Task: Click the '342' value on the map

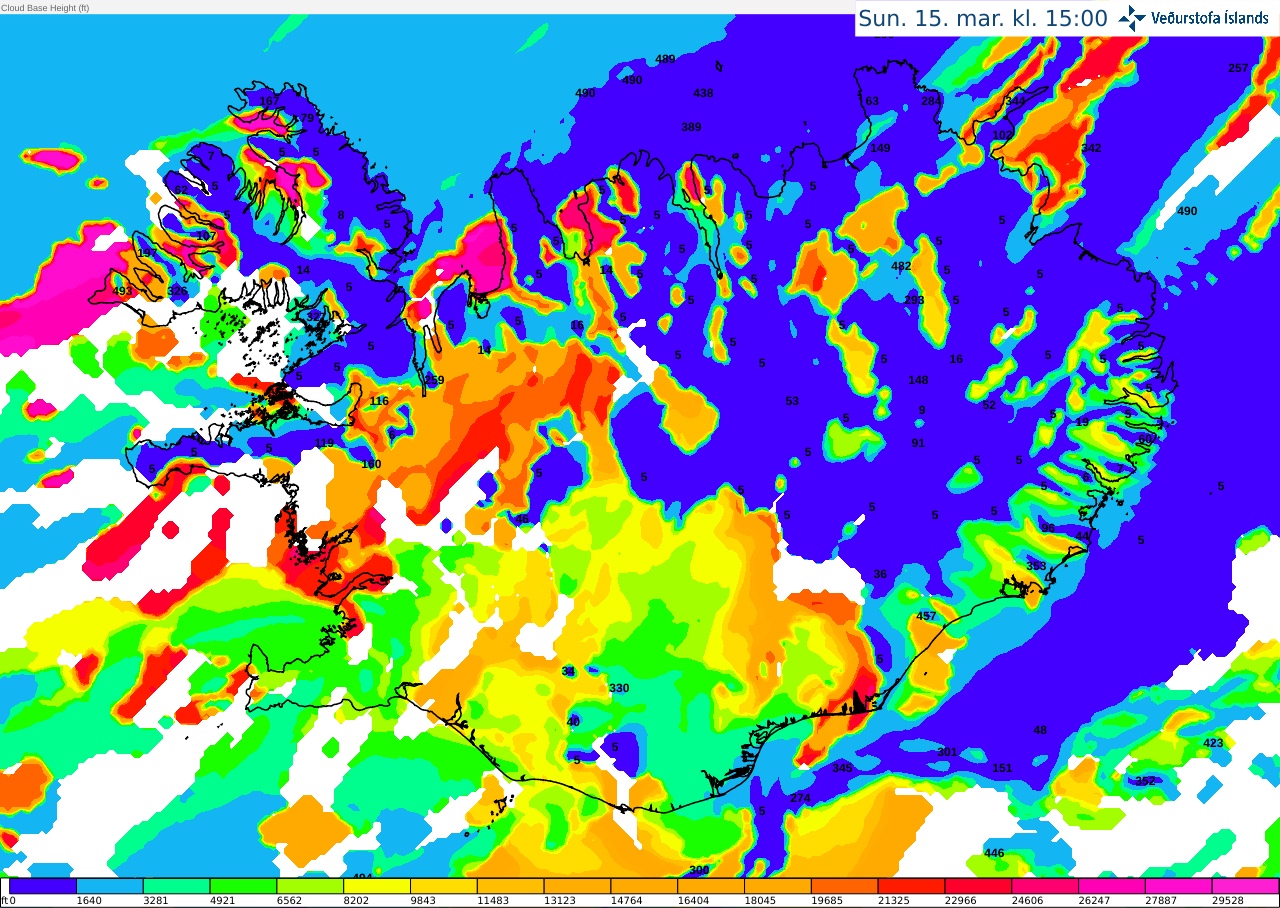Action: coord(1091,148)
